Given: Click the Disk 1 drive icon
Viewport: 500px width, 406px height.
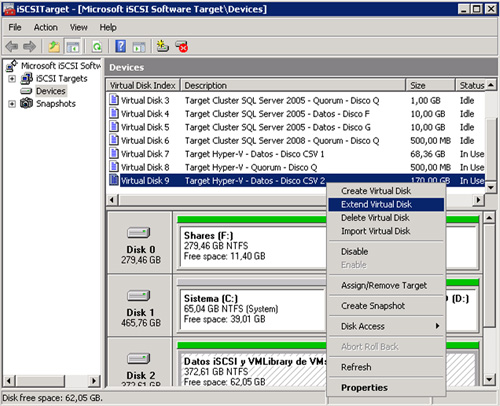Looking at the screenshot, I should click(139, 296).
